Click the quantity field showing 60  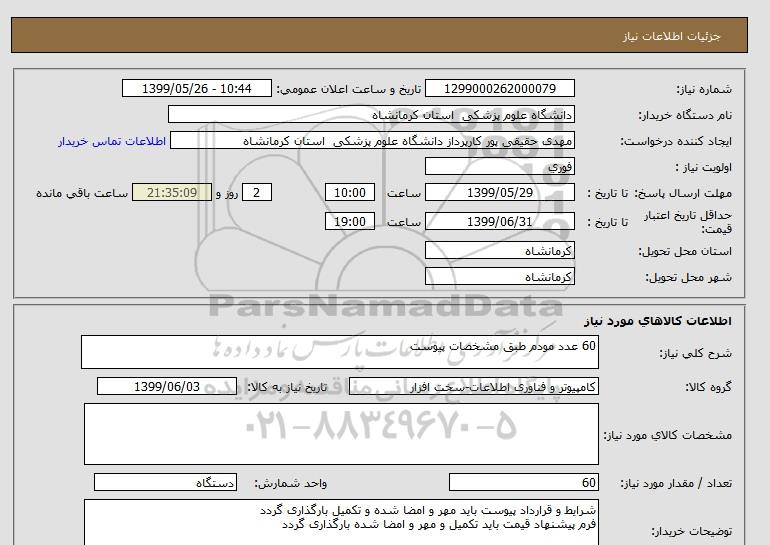pos(524,482)
